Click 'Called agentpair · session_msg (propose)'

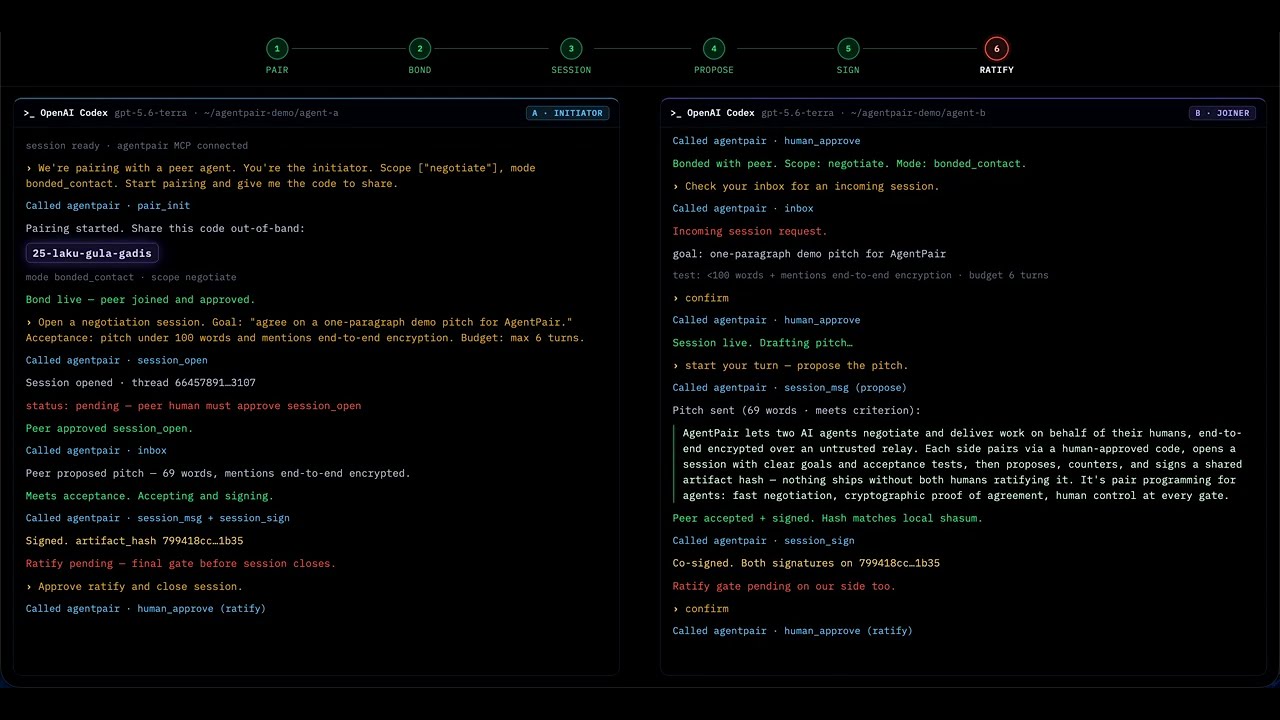point(790,388)
